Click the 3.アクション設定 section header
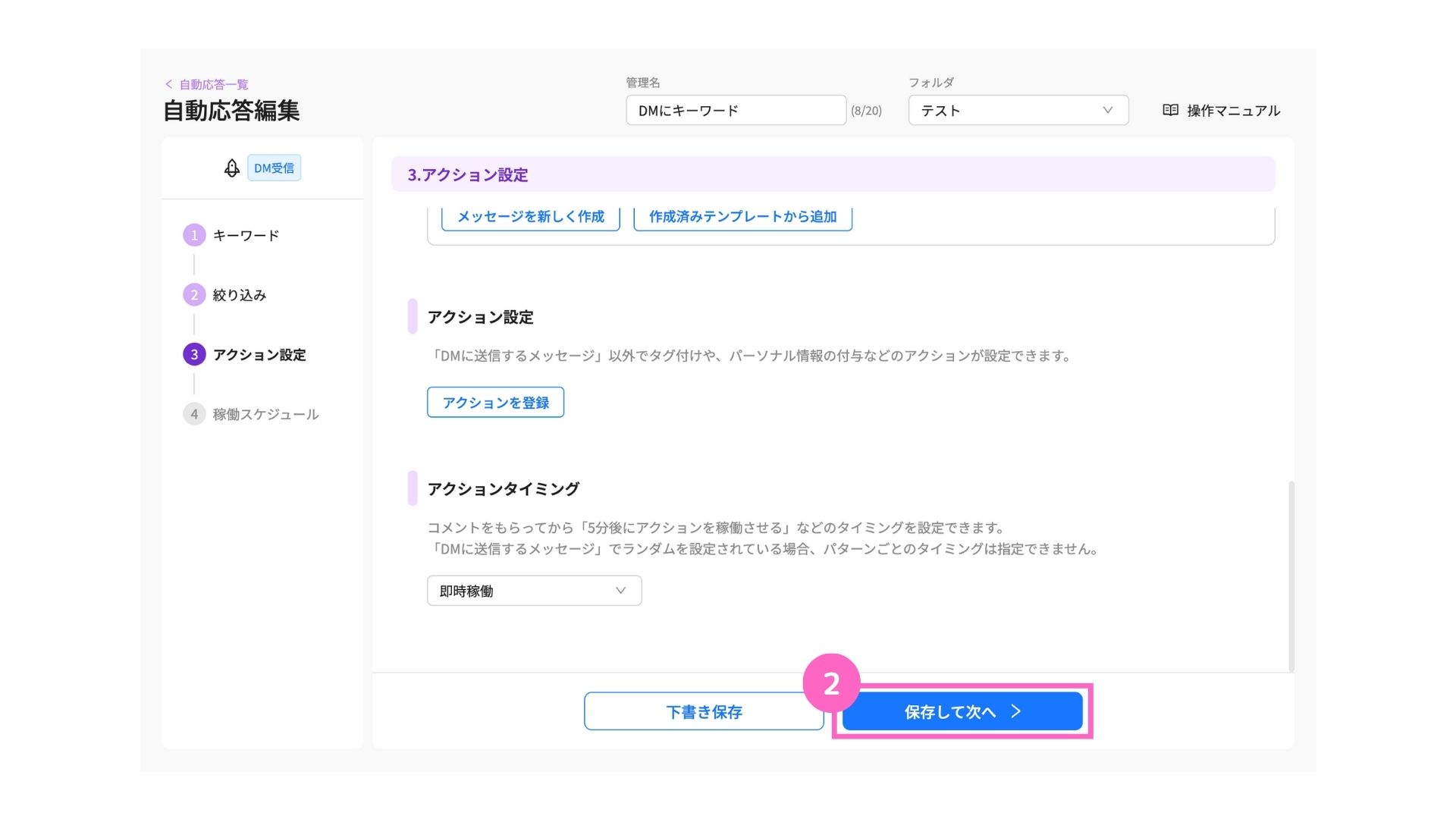The image size is (1456, 819). tap(833, 174)
